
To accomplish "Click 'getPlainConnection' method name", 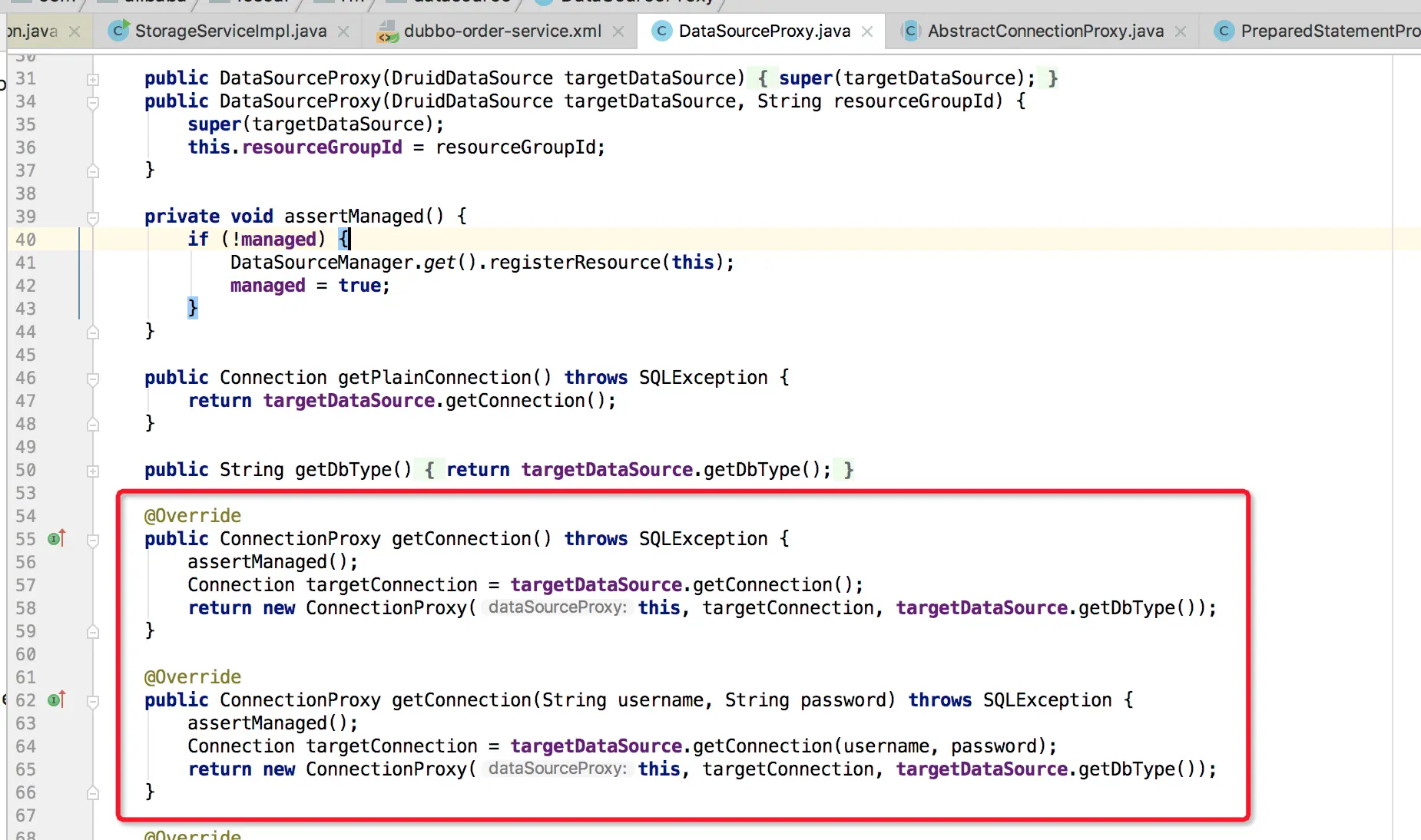I will click(x=435, y=378).
